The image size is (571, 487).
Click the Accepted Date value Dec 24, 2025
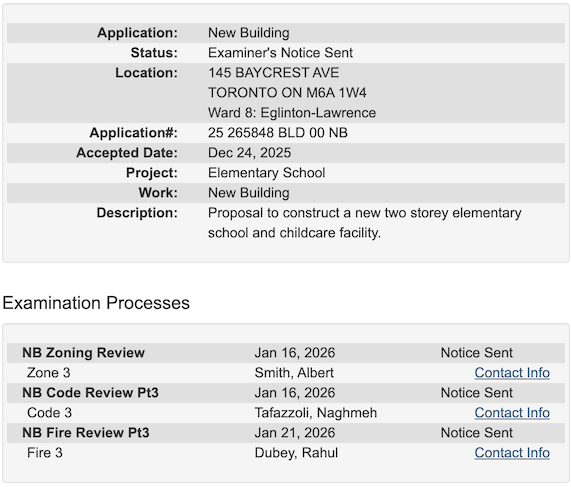pos(249,153)
